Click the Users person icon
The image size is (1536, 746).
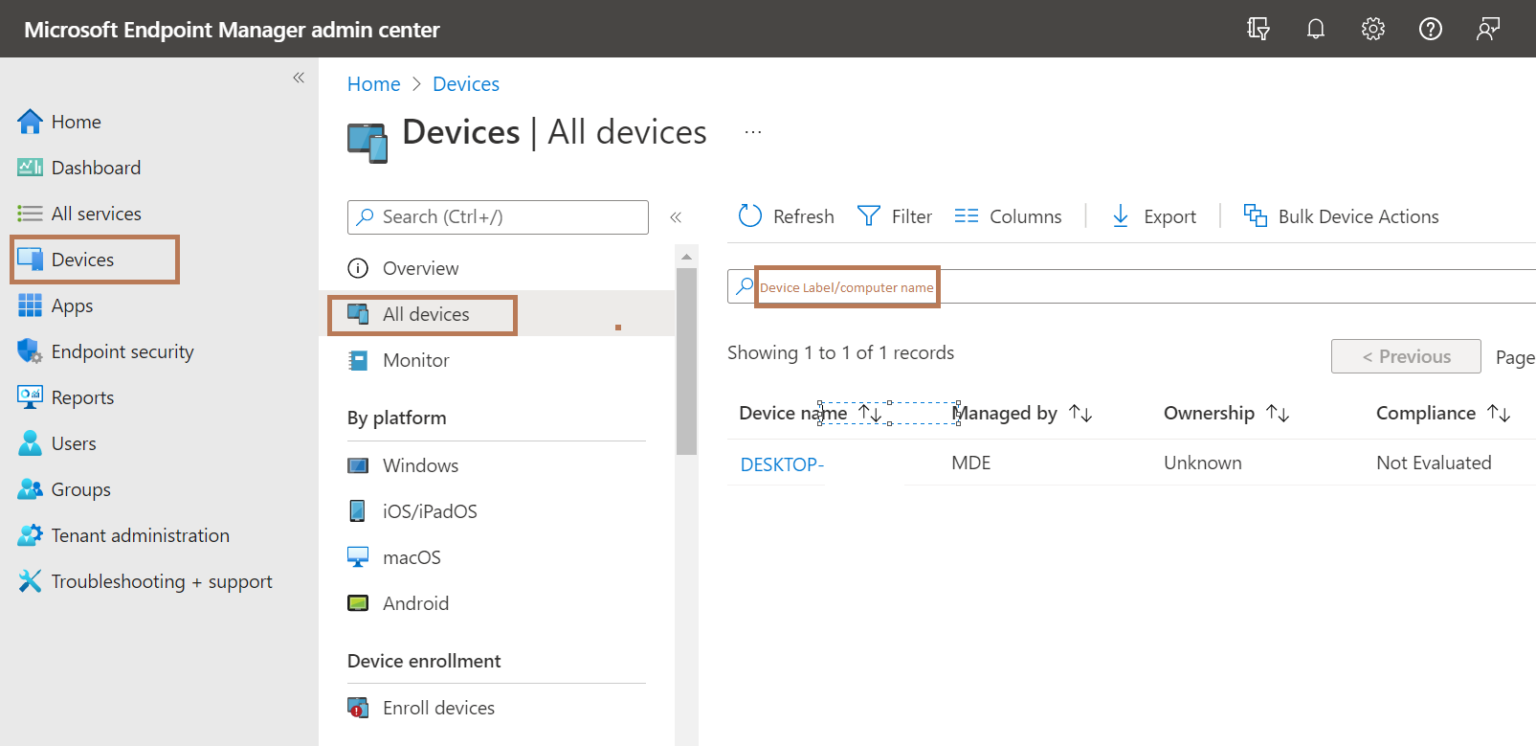(x=30, y=443)
